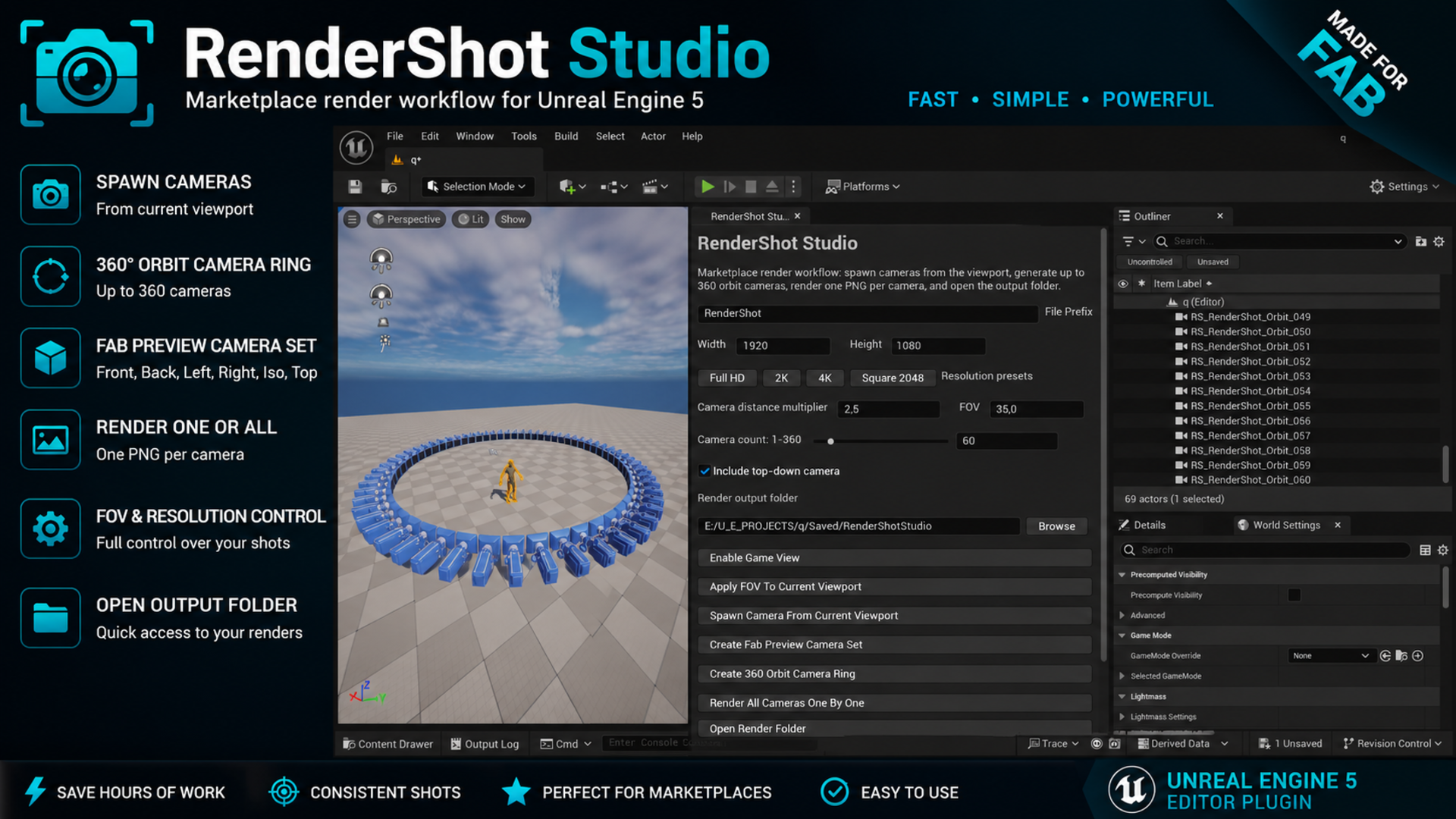Add new GameMode plus icon
Image resolution: width=1456 pixels, height=819 pixels.
pyautogui.click(x=1417, y=656)
